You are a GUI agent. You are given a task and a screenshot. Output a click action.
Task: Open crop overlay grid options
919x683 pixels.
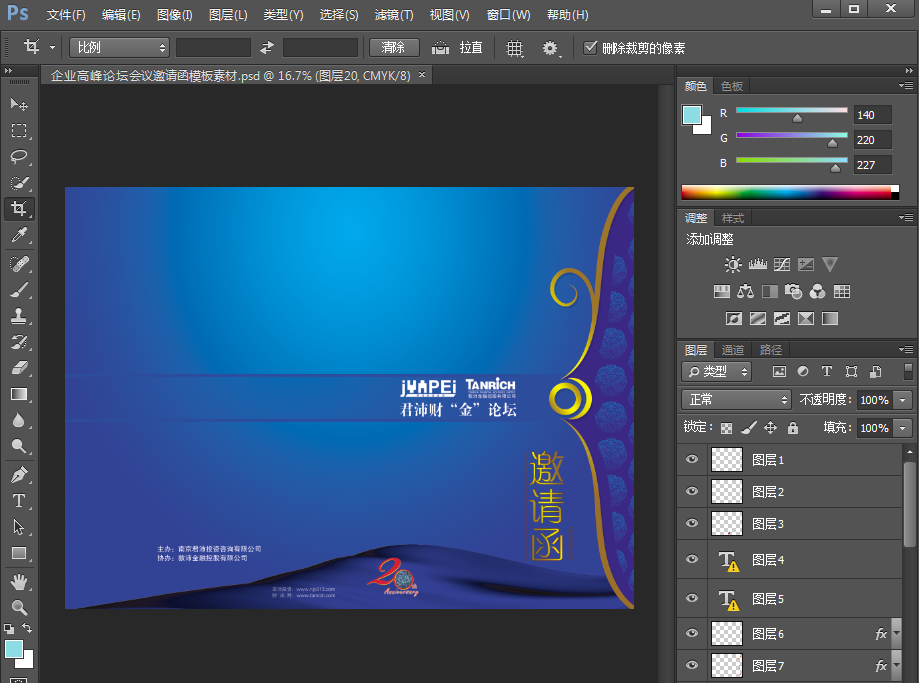515,47
